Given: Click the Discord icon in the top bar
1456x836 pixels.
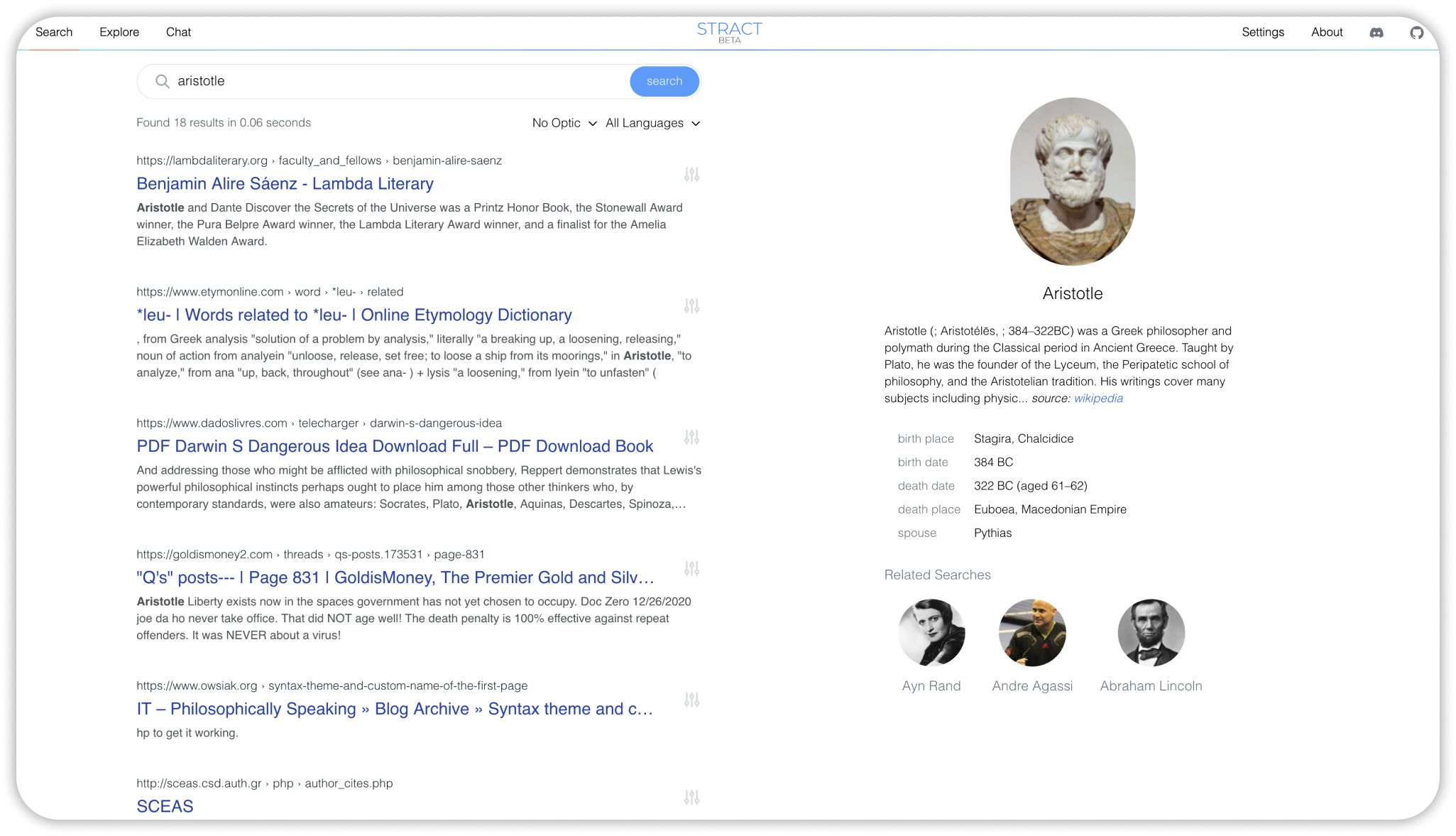Looking at the screenshot, I should [x=1376, y=33].
